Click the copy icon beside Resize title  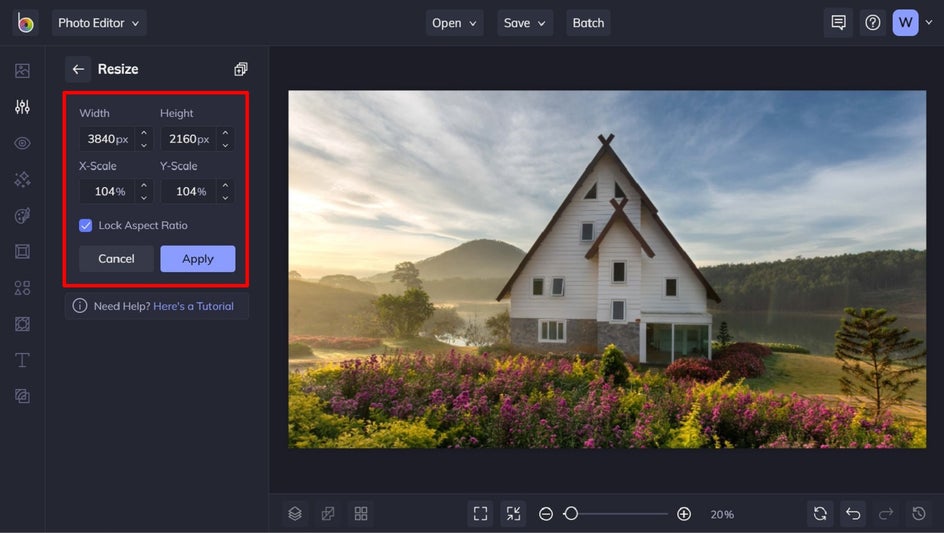pyautogui.click(x=241, y=69)
